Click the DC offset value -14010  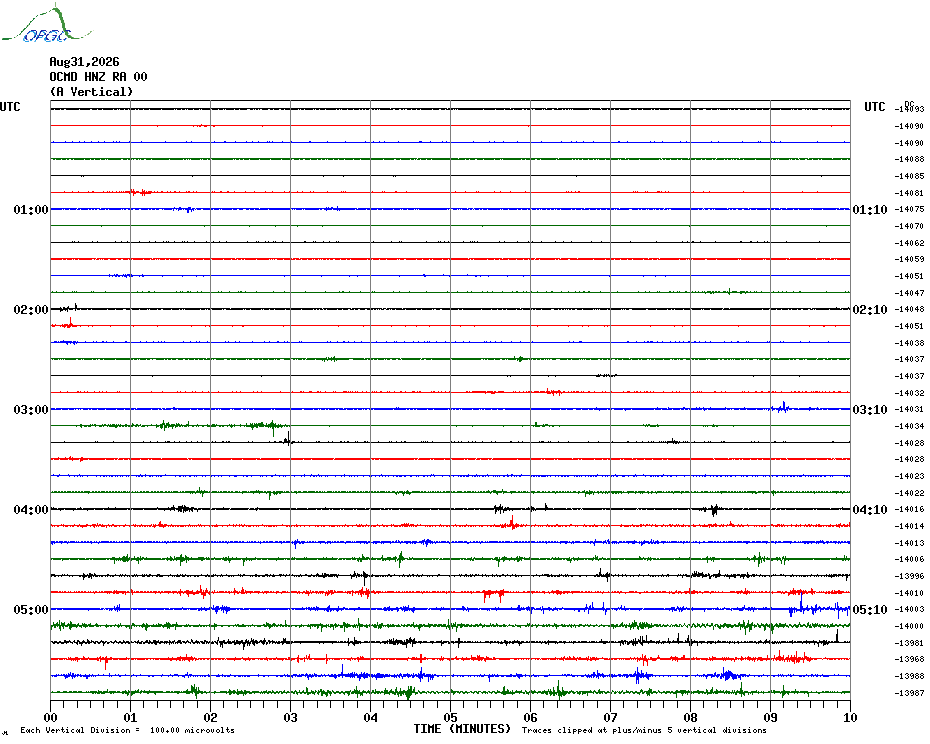tap(909, 593)
